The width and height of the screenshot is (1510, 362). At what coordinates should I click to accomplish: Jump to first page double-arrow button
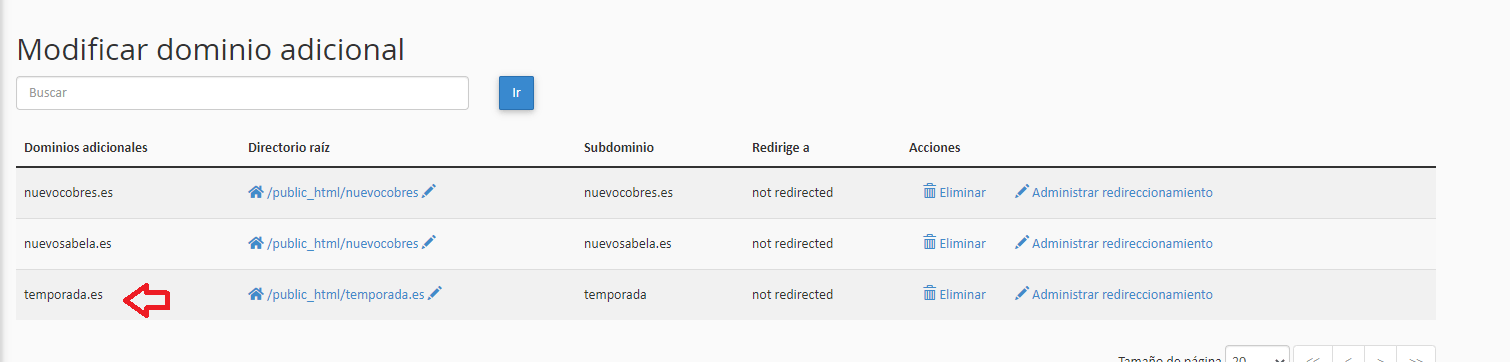[x=1312, y=355]
